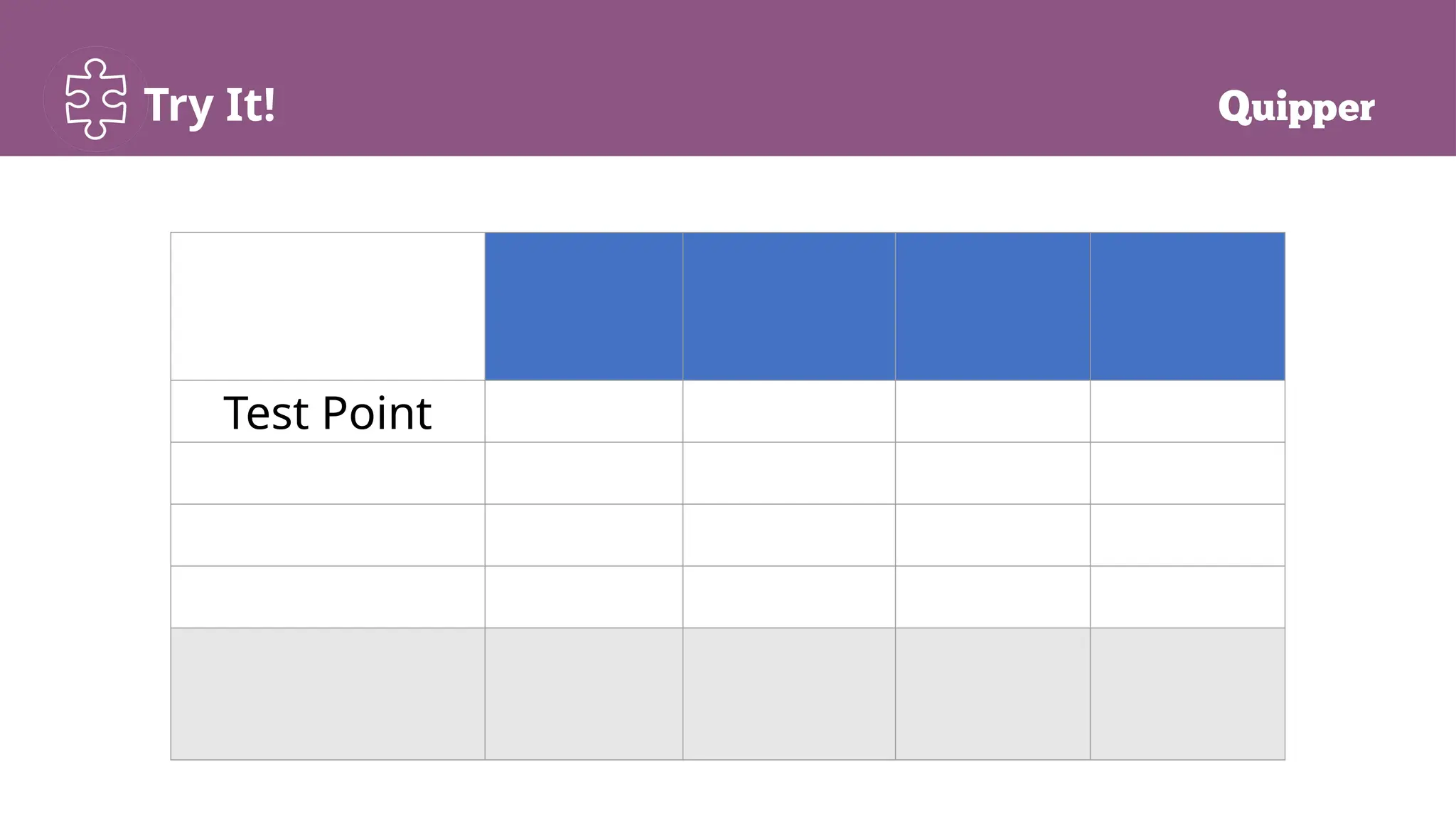Click the puzzle piece icon
This screenshot has width=1456, height=819.
[x=96, y=99]
